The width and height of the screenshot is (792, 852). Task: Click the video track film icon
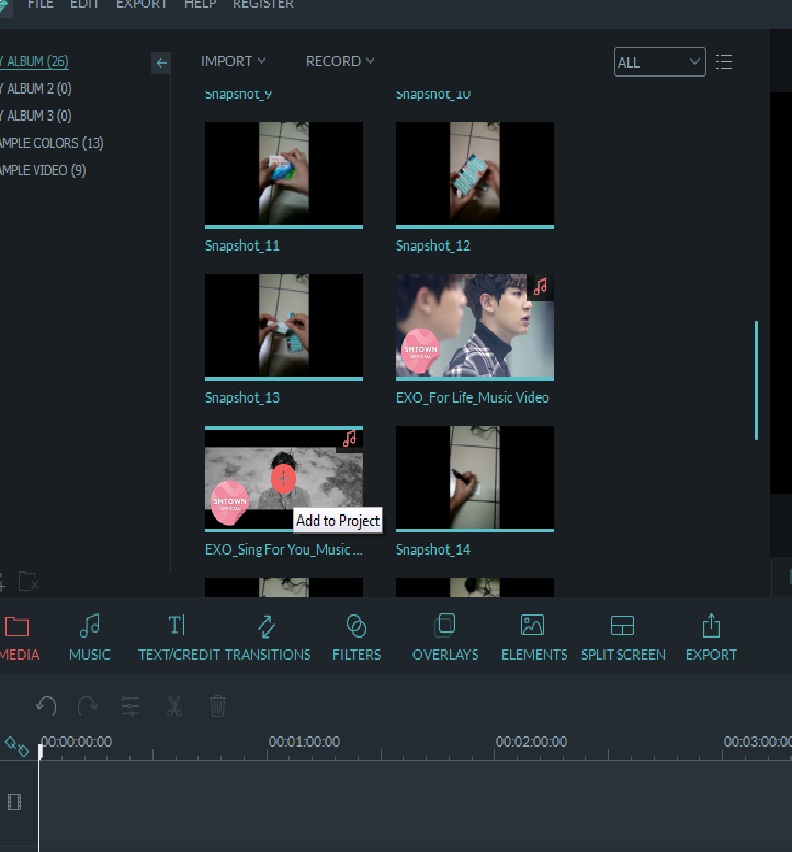[x=15, y=802]
